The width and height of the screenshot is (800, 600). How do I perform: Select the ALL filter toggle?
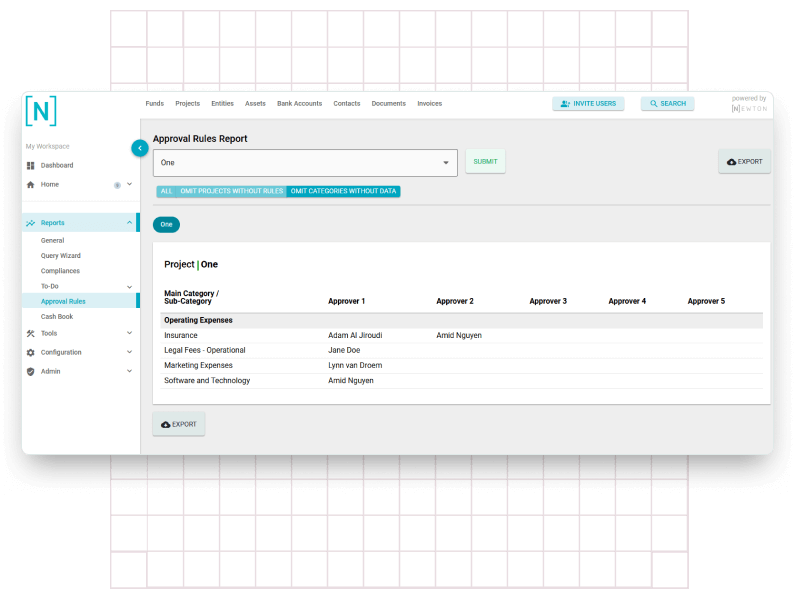coord(166,191)
